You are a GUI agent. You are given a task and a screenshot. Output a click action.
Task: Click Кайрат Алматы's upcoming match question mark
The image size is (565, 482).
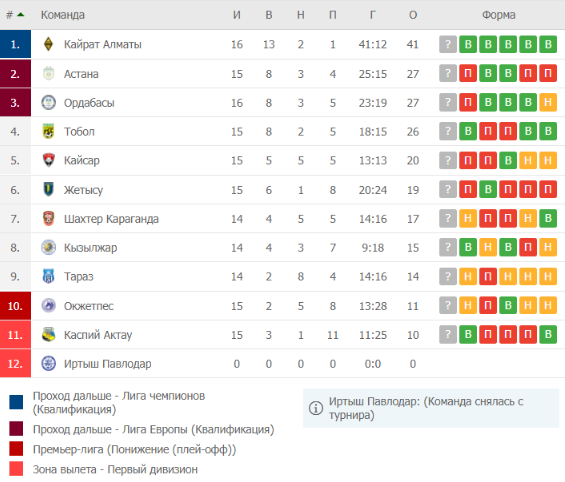[x=448, y=44]
